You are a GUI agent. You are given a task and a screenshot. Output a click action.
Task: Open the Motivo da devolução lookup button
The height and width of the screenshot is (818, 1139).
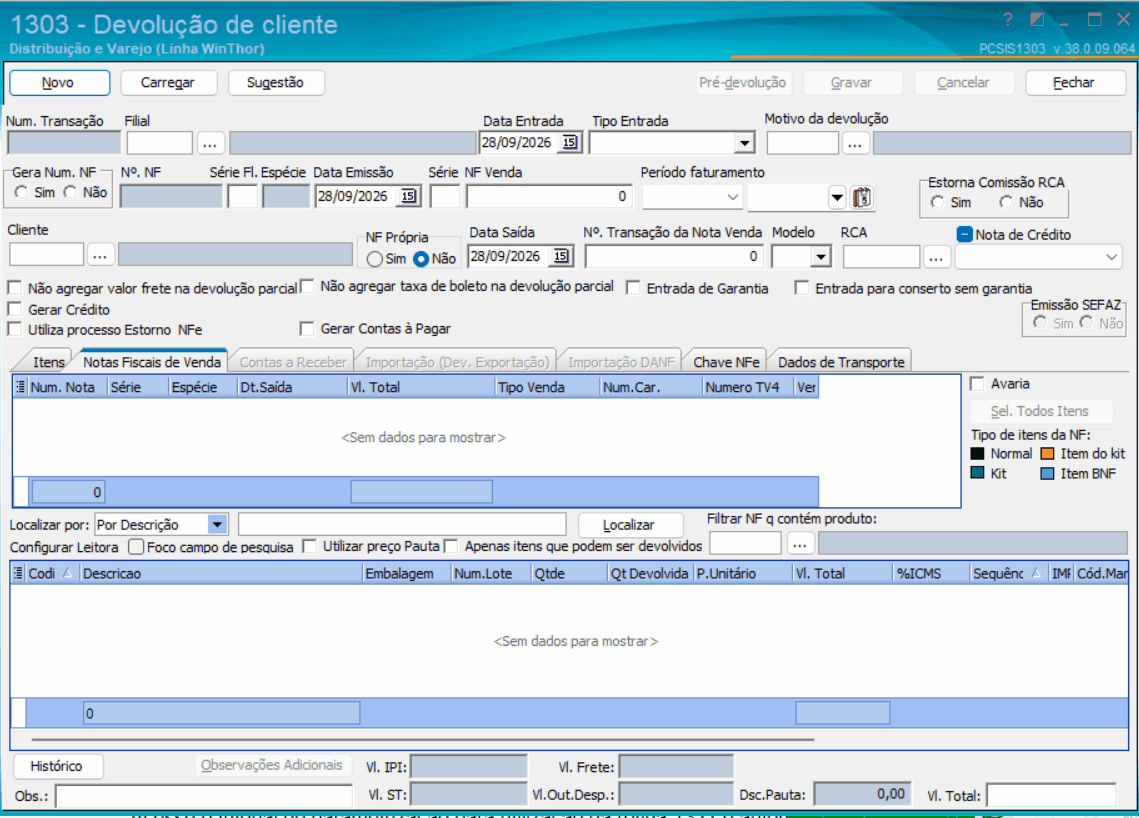point(855,143)
